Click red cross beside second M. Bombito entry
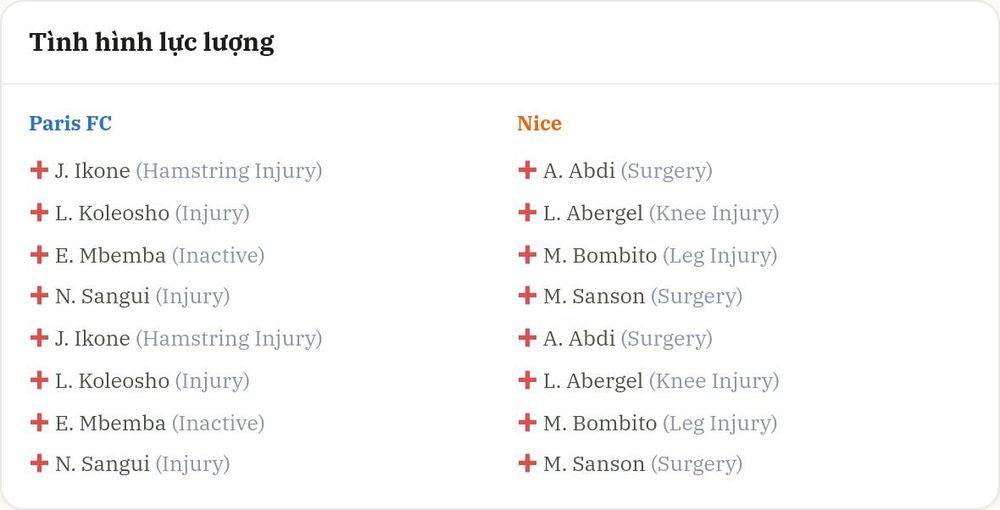This screenshot has width=1000, height=510. [527, 422]
